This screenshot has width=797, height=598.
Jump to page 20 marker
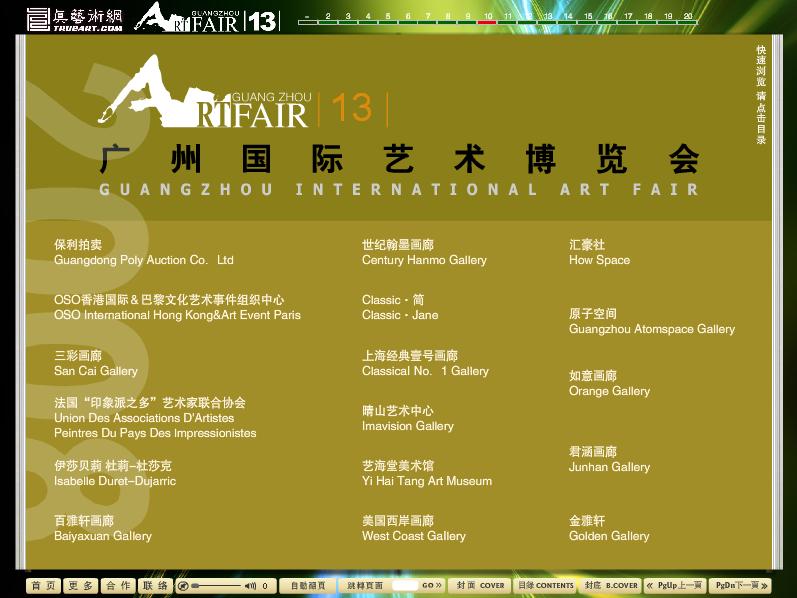coord(688,19)
